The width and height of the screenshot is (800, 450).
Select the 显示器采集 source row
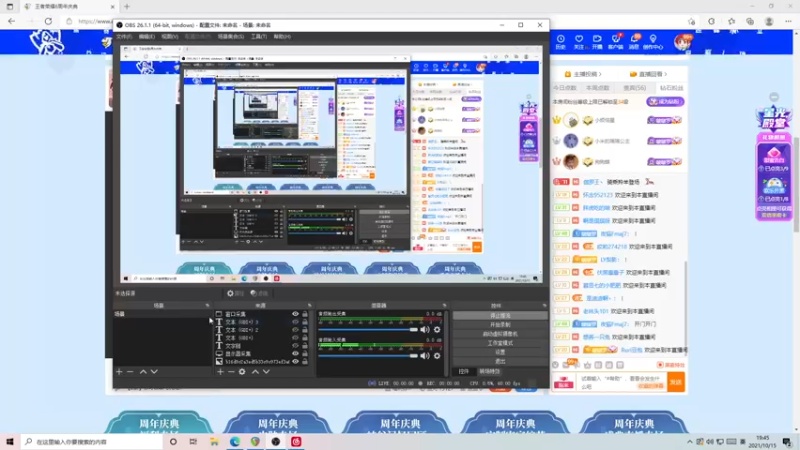click(261, 354)
